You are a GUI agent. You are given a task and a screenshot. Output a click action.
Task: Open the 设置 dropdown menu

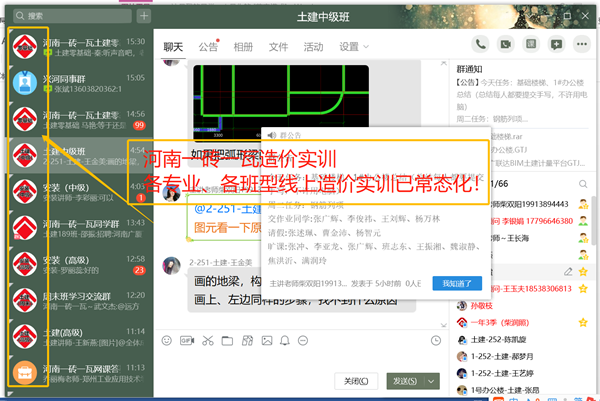pos(354,47)
